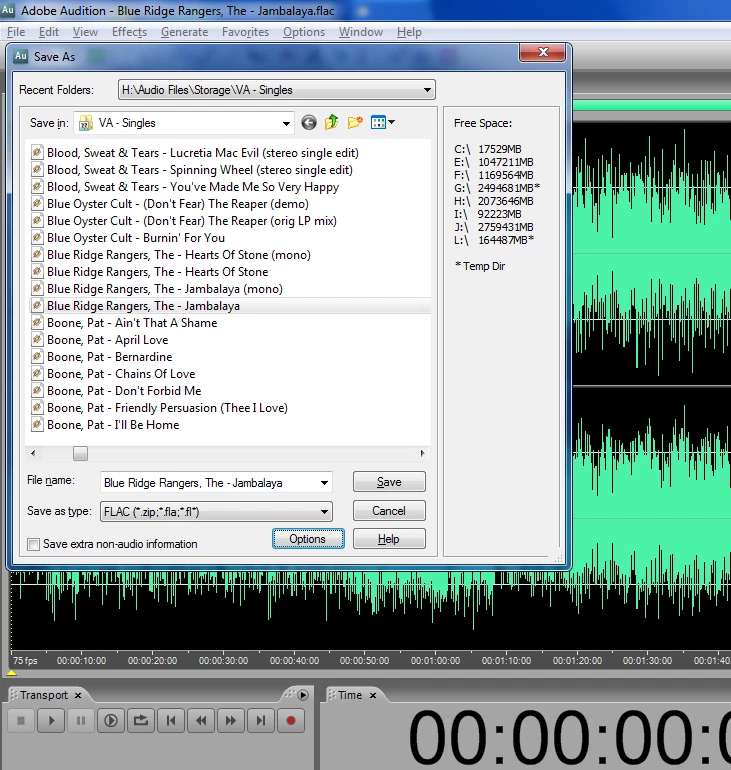Screen dimensions: 731x770
Task: Click the file list right scroll arrow
Action: pyautogui.click(x=422, y=453)
